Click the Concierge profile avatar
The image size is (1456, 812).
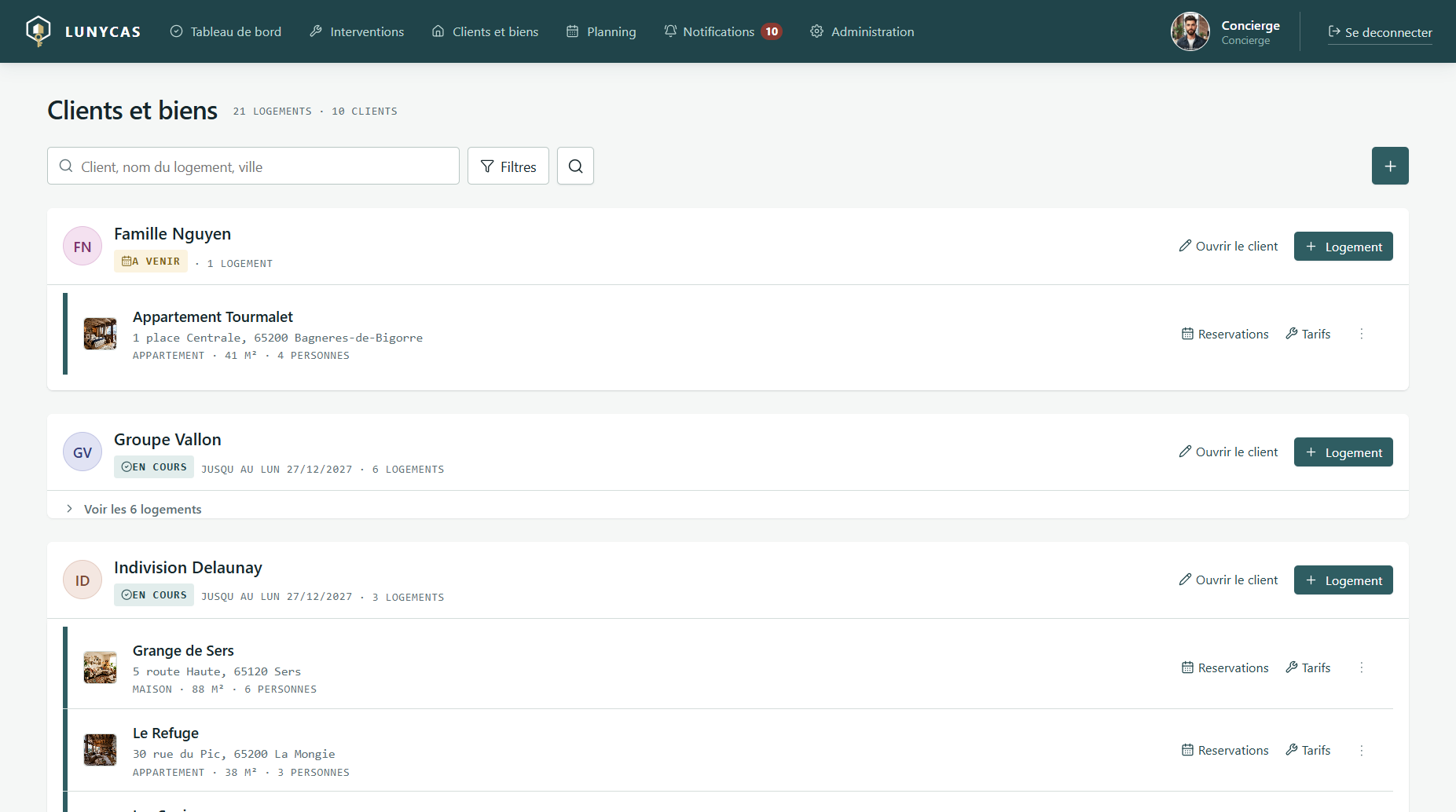click(1190, 31)
